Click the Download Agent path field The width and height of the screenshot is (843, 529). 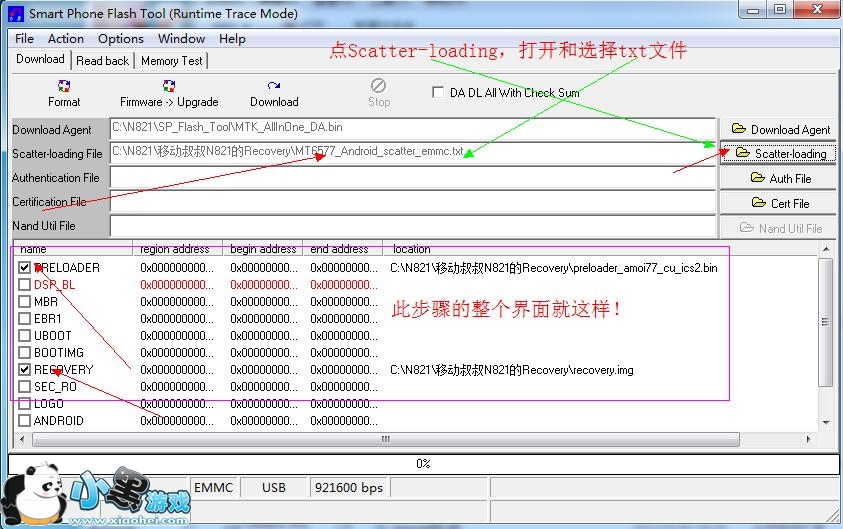click(412, 129)
